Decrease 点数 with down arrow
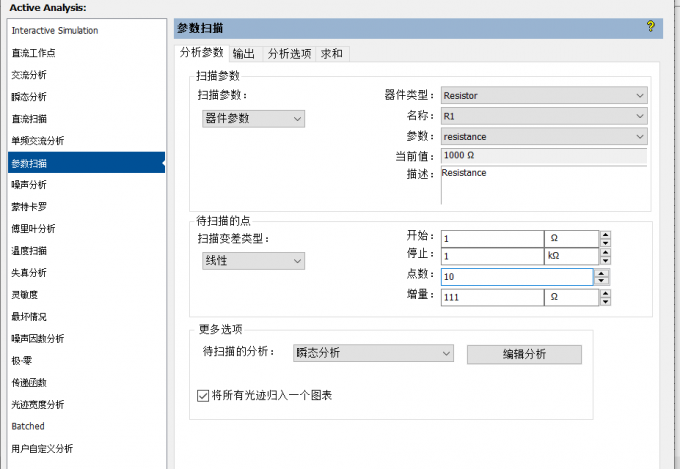The height and width of the screenshot is (469, 680). coord(601,281)
